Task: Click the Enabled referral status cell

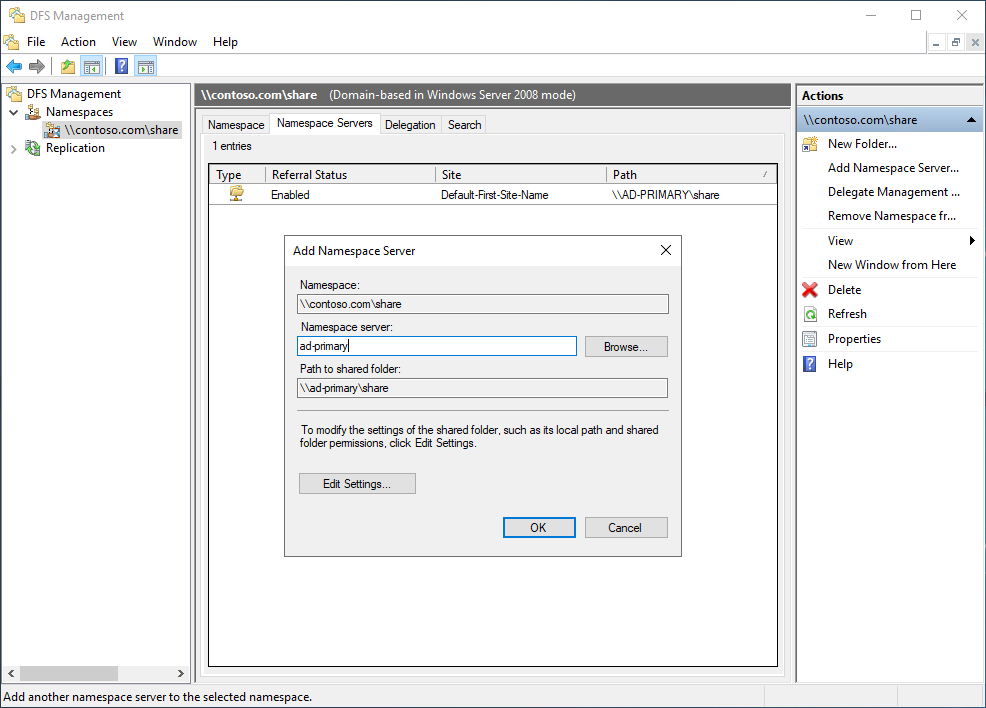Action: pos(290,195)
